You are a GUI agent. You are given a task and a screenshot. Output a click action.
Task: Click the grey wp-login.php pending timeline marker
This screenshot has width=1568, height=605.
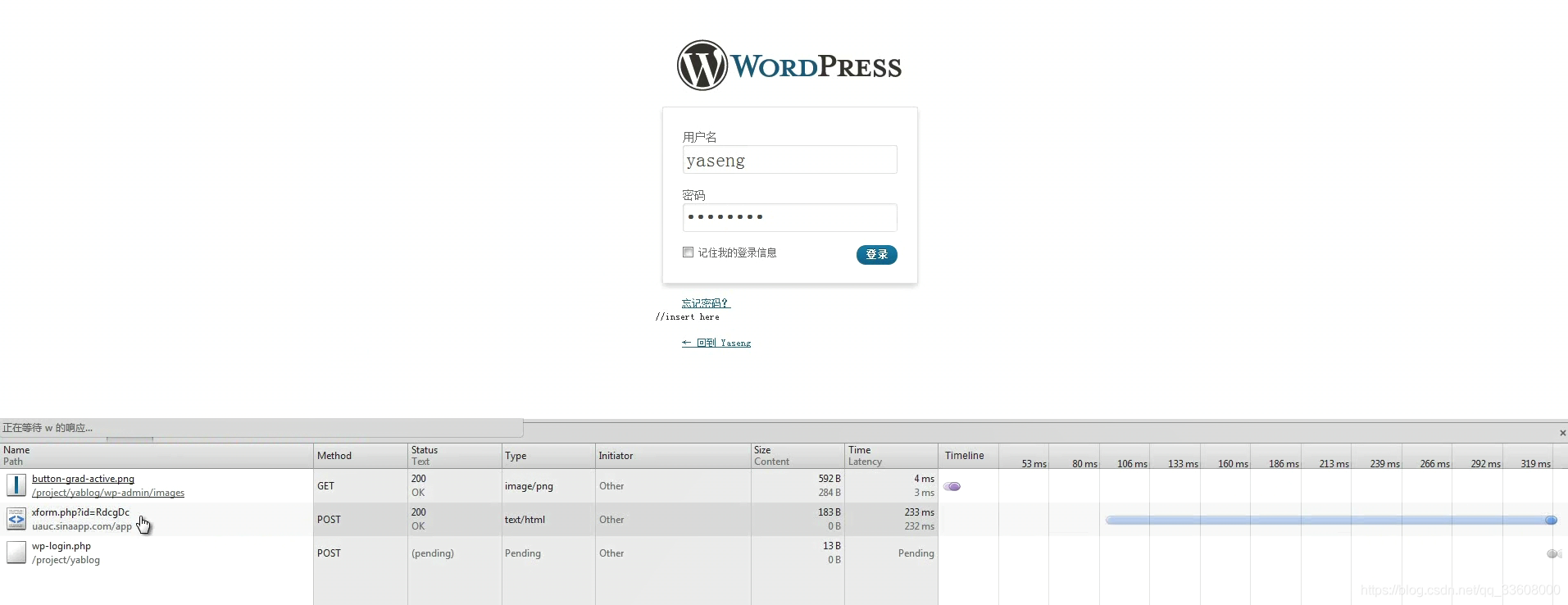point(1553,554)
